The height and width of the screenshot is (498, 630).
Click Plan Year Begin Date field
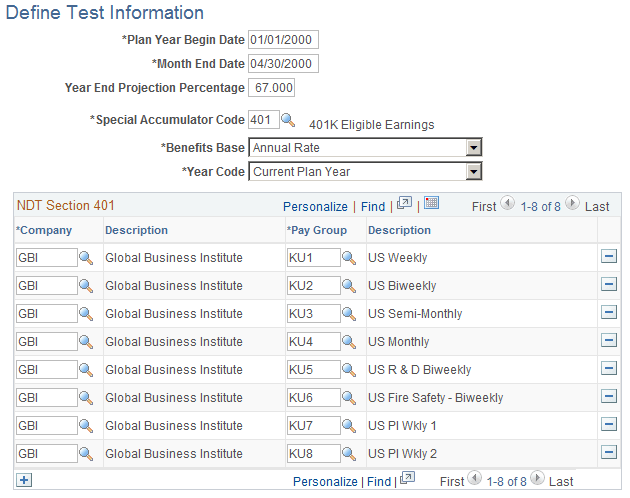click(283, 40)
